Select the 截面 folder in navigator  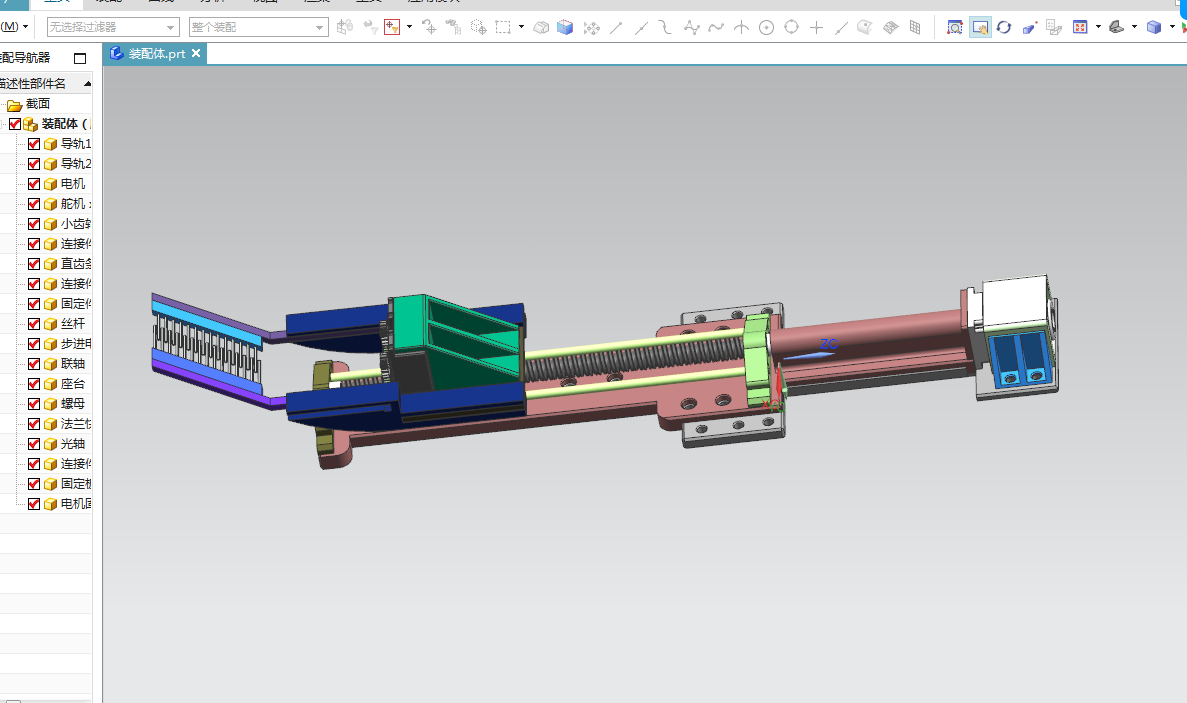pos(38,104)
